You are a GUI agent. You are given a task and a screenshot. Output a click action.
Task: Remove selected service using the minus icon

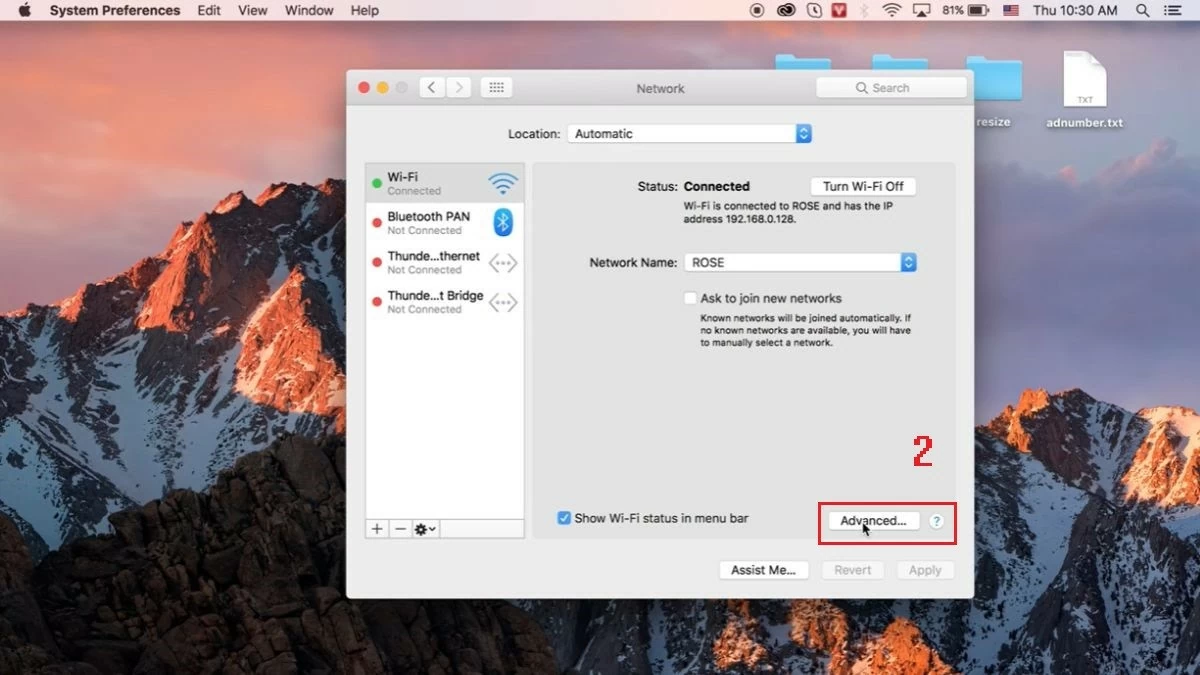pyautogui.click(x=400, y=528)
